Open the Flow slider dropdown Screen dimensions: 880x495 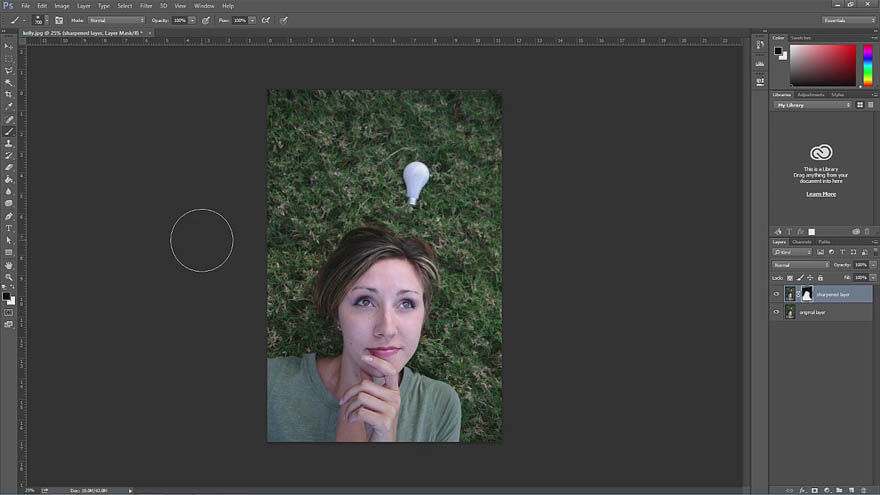coord(252,20)
